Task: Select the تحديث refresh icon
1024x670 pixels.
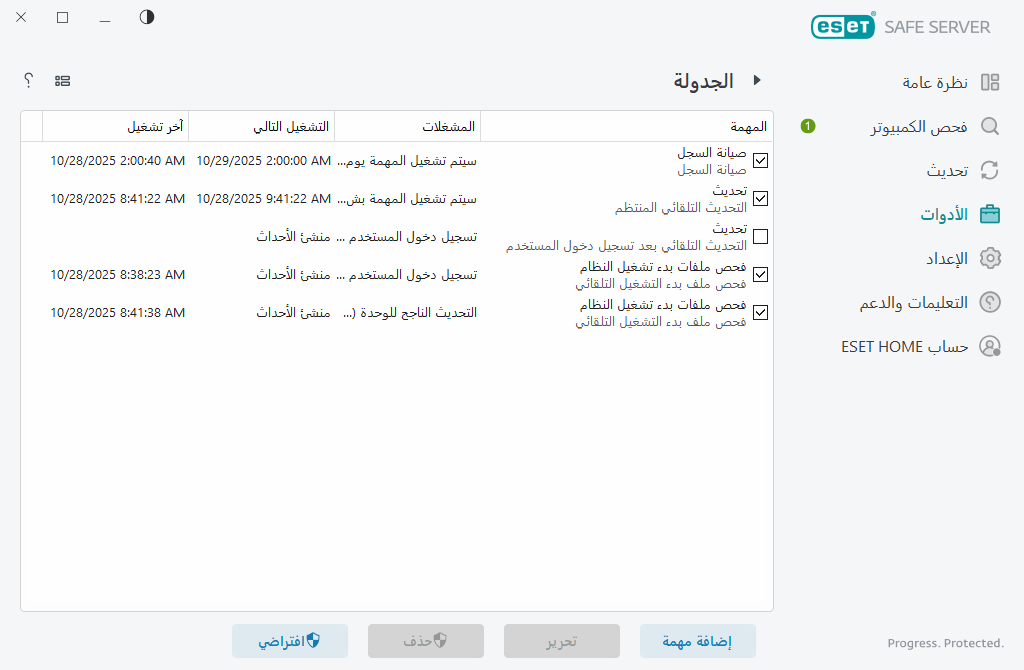Action: click(990, 170)
